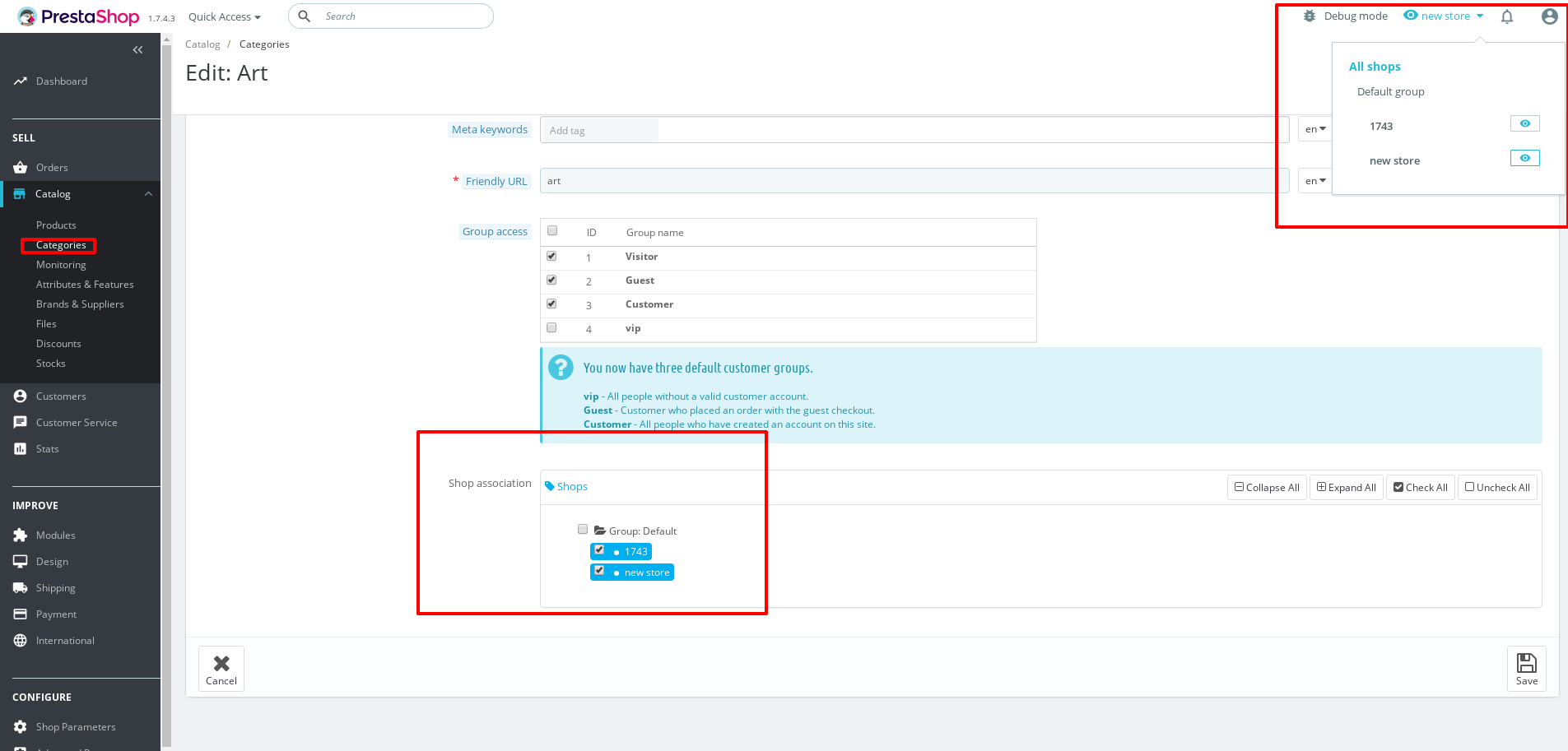Click the Modules puzzle icon
This screenshot has height=751, width=1568.
21,535
